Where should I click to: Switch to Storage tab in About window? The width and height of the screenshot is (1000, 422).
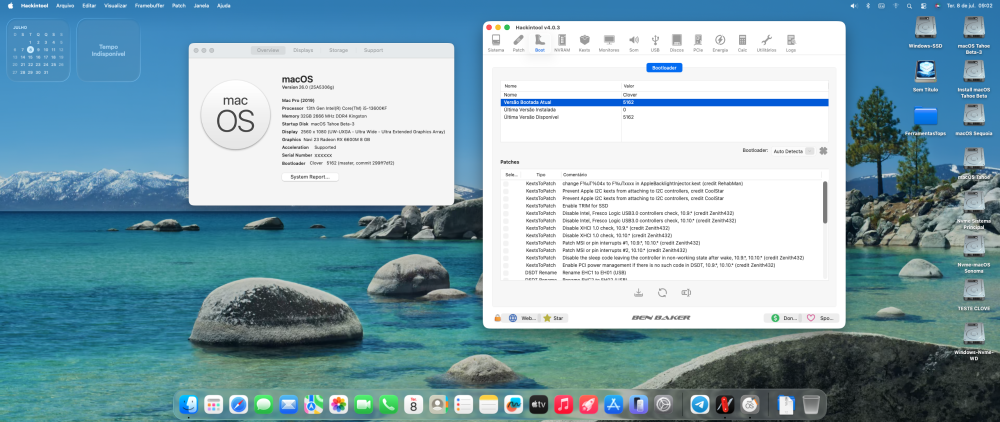click(339, 50)
